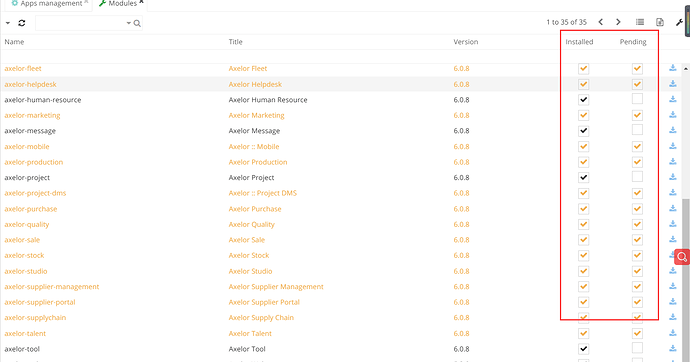Viewport: 690px width, 362px height.
Task: Click install icon for axelor-fleet
Action: point(673,68)
